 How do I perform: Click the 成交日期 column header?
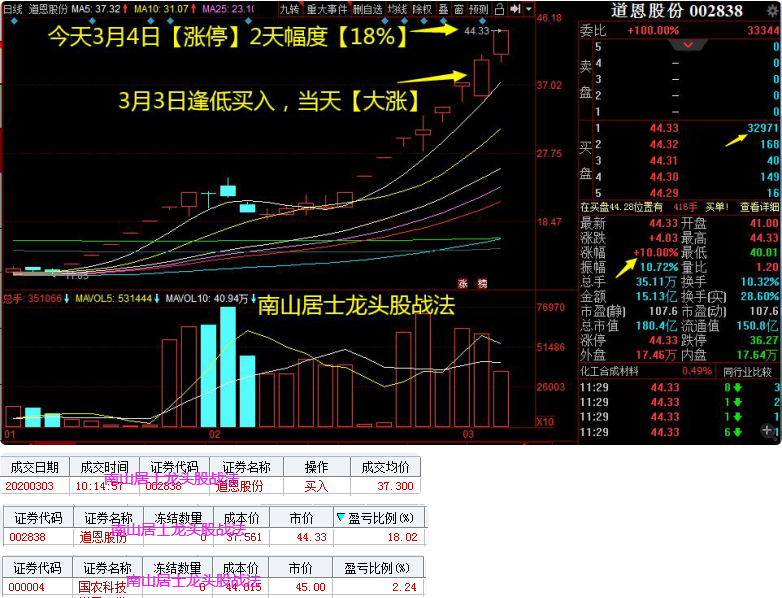point(35,467)
